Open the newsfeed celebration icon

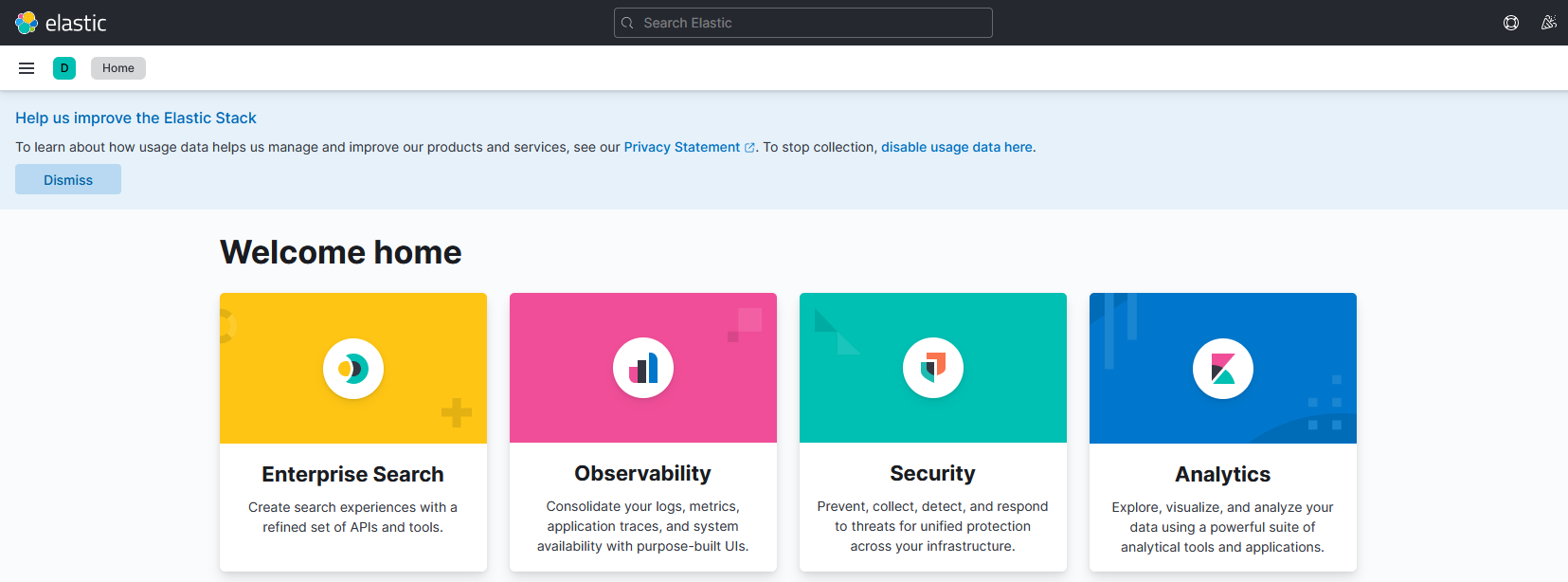tap(1549, 23)
